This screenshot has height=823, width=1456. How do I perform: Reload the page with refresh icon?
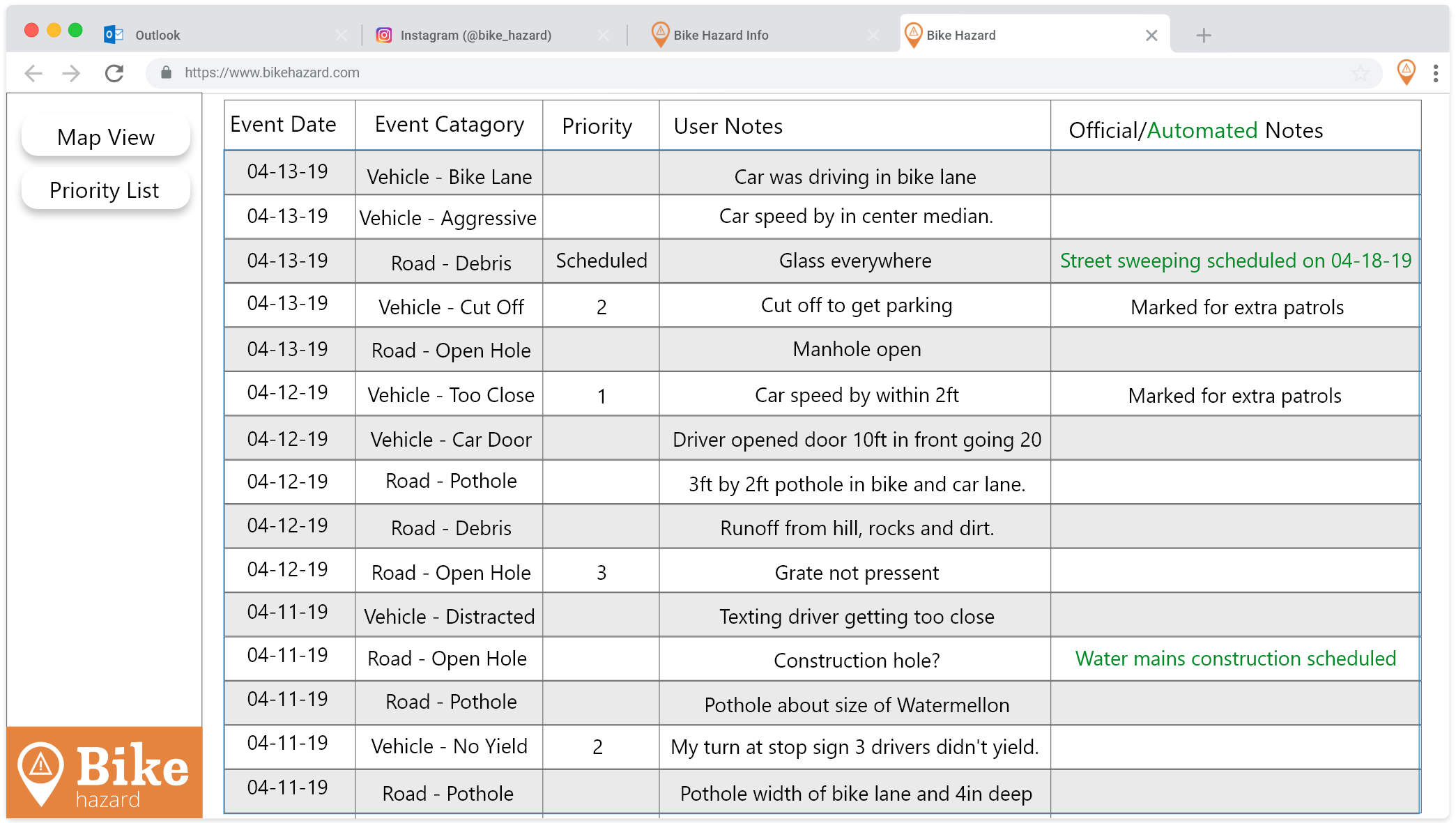click(114, 73)
